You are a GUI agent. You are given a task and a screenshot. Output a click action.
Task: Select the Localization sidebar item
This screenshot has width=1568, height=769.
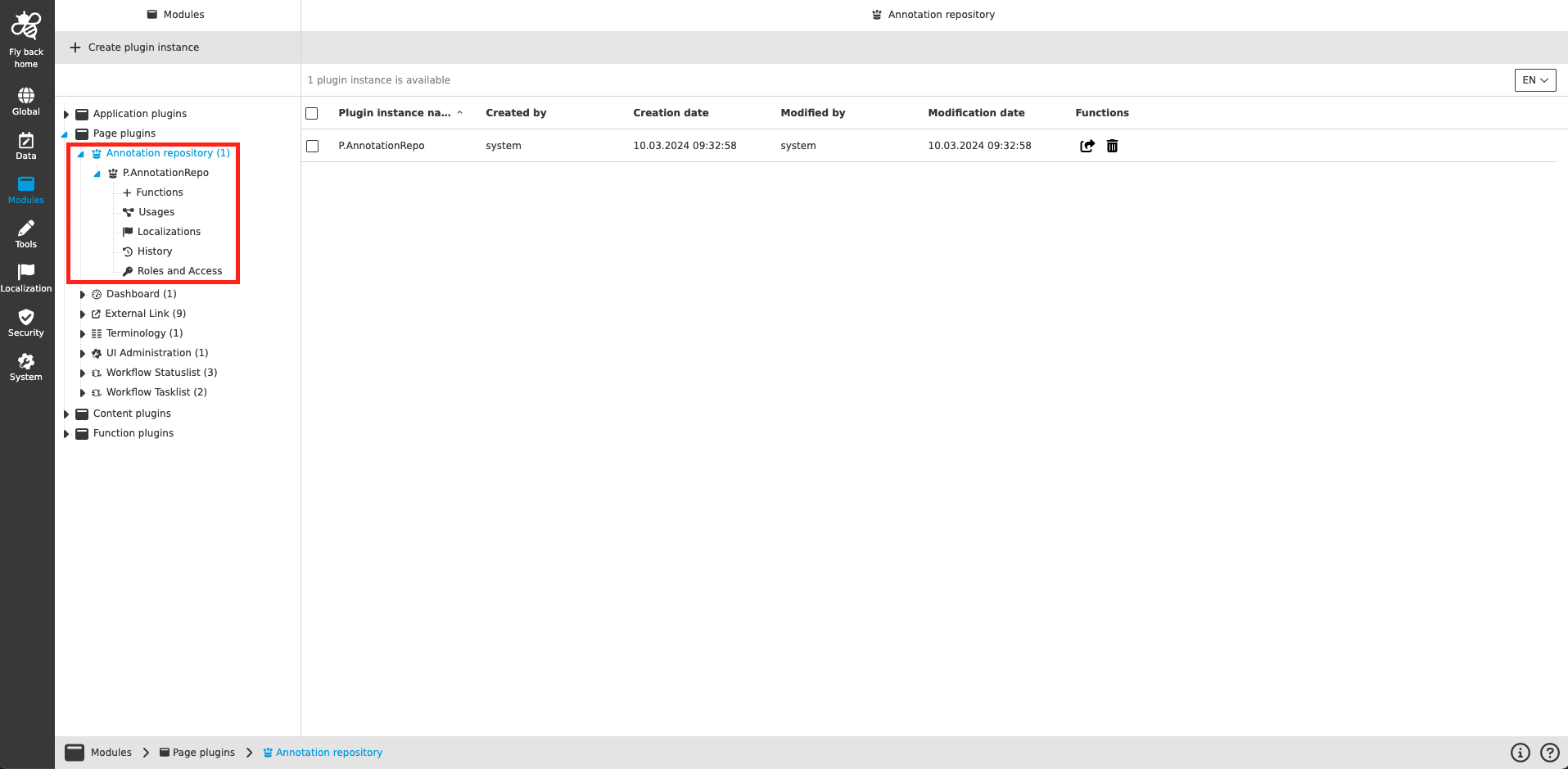25,278
